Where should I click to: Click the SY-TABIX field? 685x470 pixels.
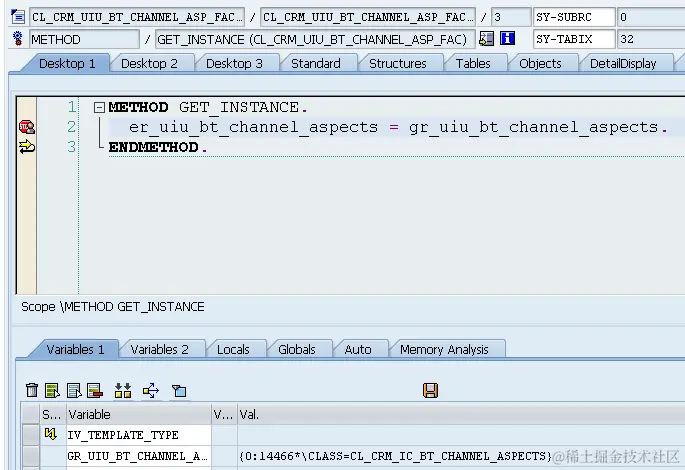point(574,39)
